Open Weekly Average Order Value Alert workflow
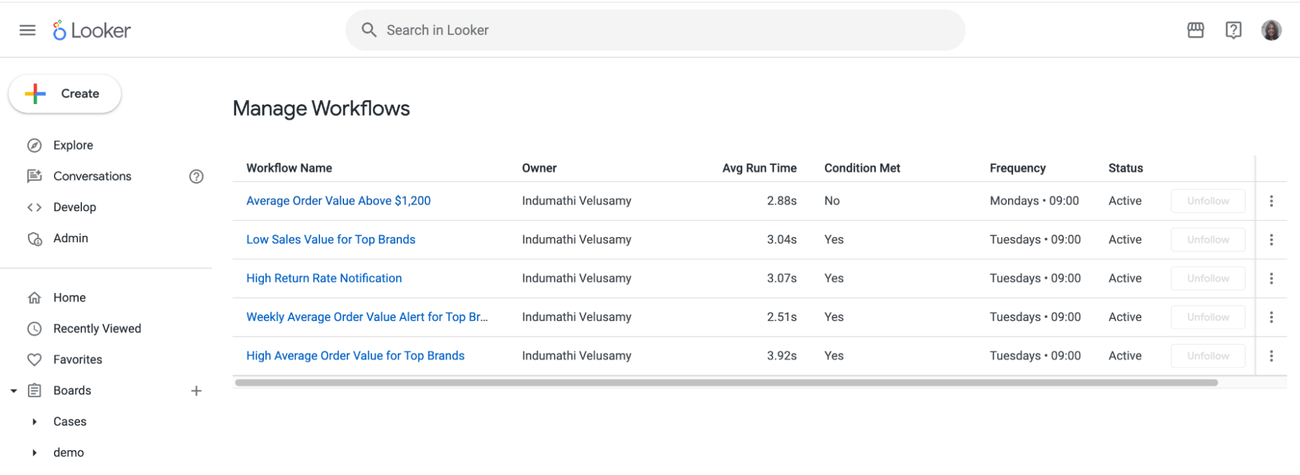Viewport: 1300px width, 475px height. coord(367,317)
